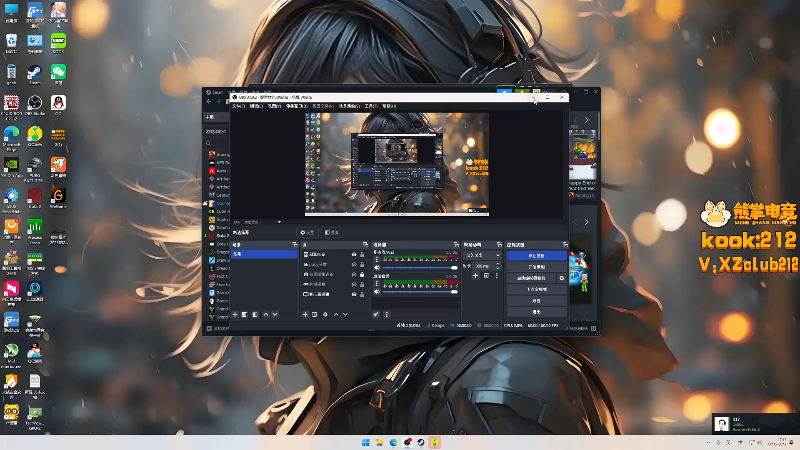
Task: Toggle visibility eye of the text source
Action: (x=354, y=264)
